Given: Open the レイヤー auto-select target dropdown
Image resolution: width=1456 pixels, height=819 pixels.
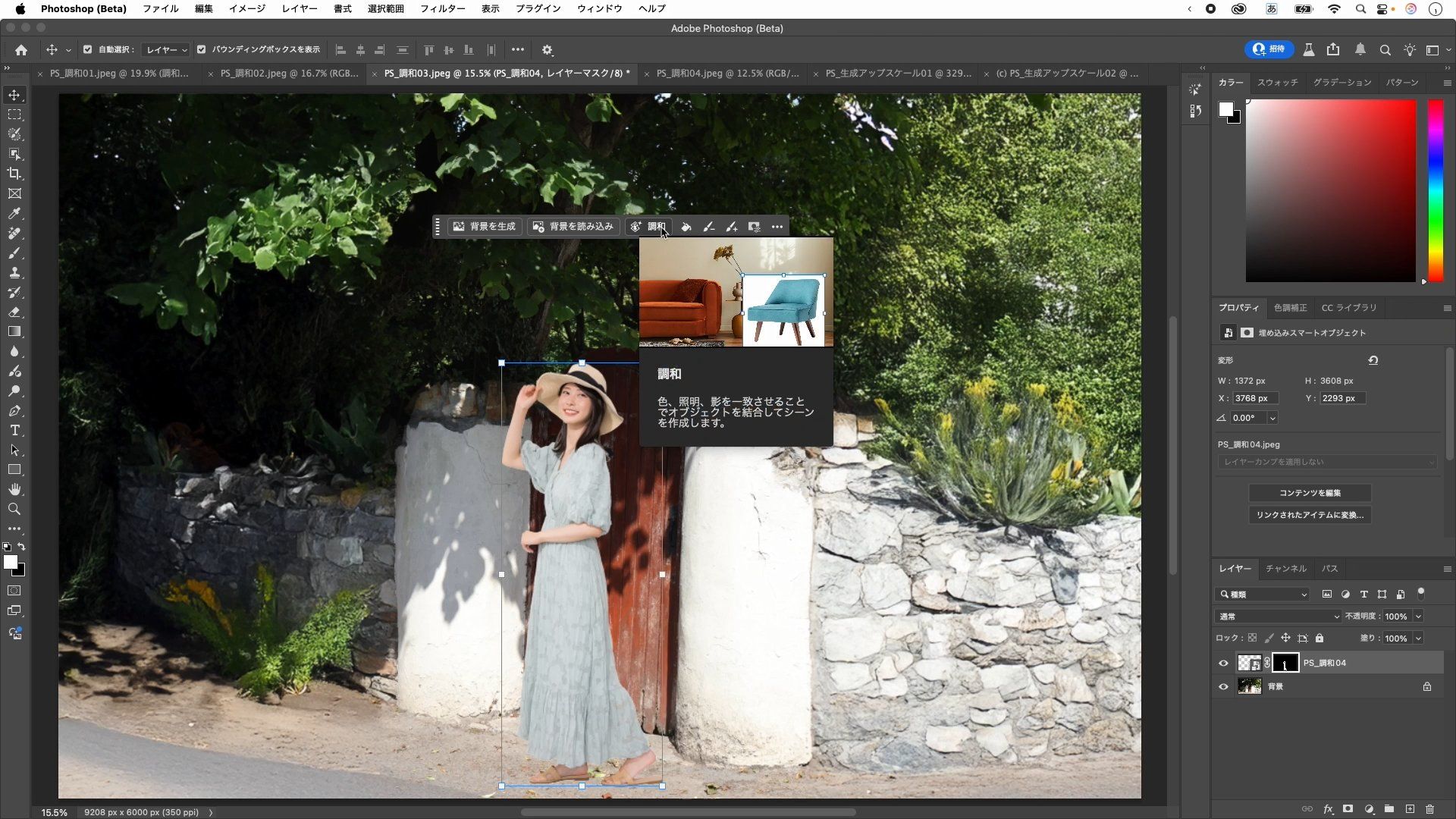Looking at the screenshot, I should pos(166,50).
